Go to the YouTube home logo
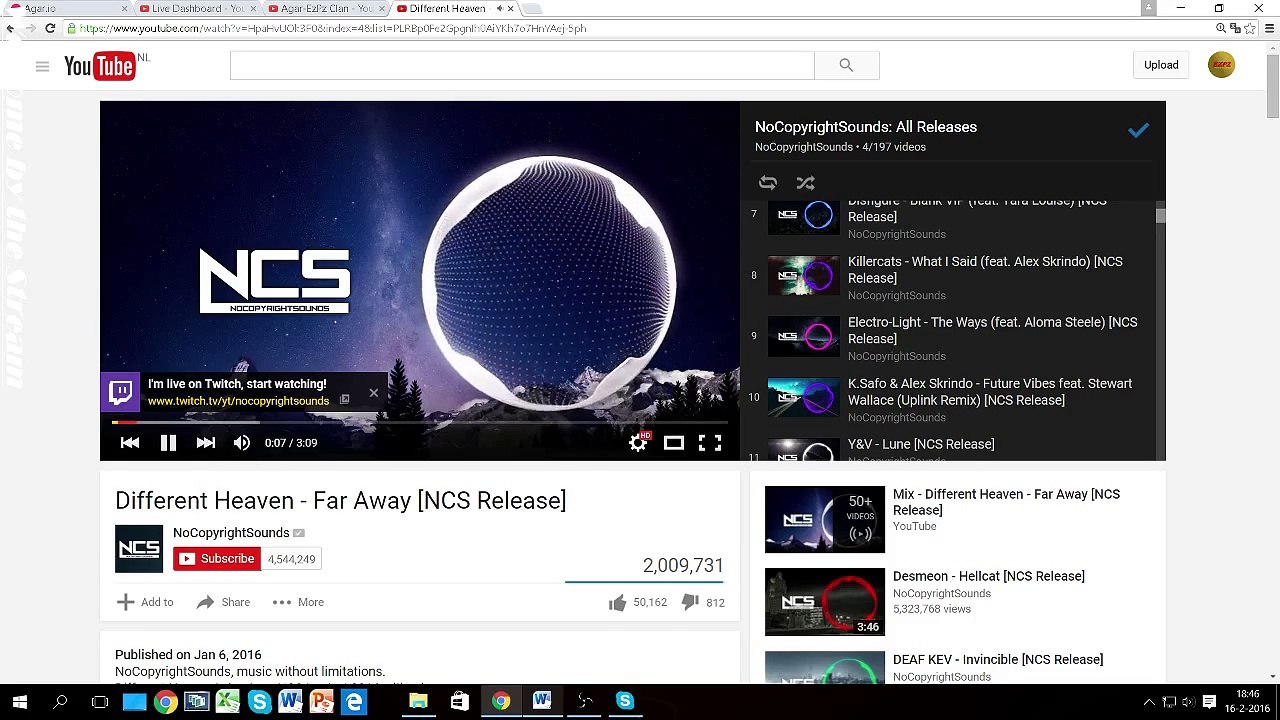This screenshot has height=720, width=1280. tap(100, 66)
